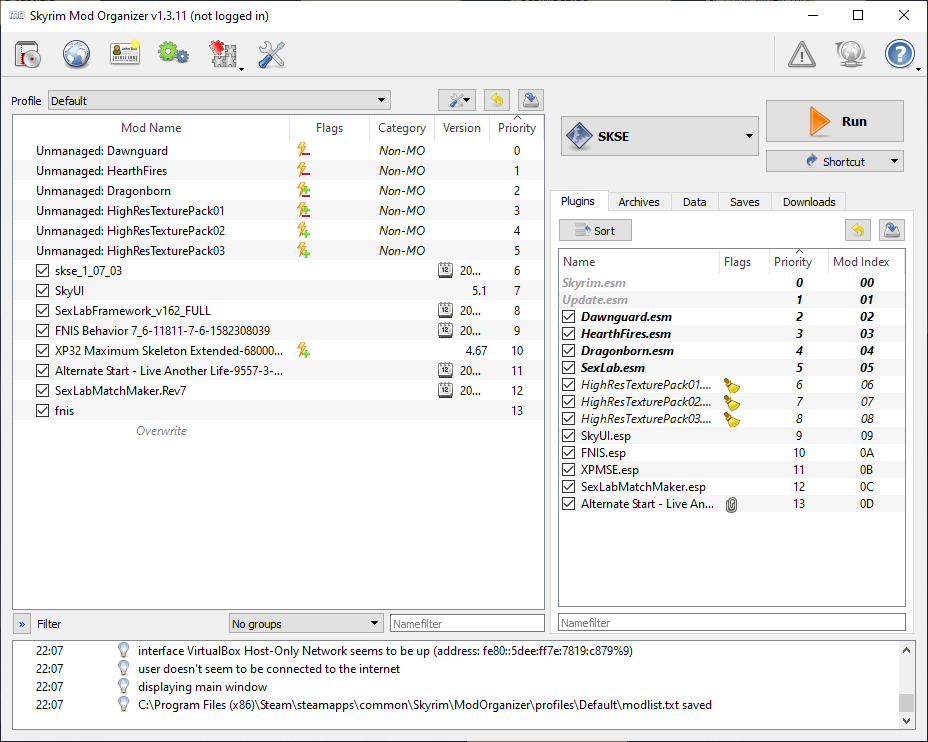Restore mod list backup arrow icon
The height and width of the screenshot is (742, 928).
tap(497, 100)
